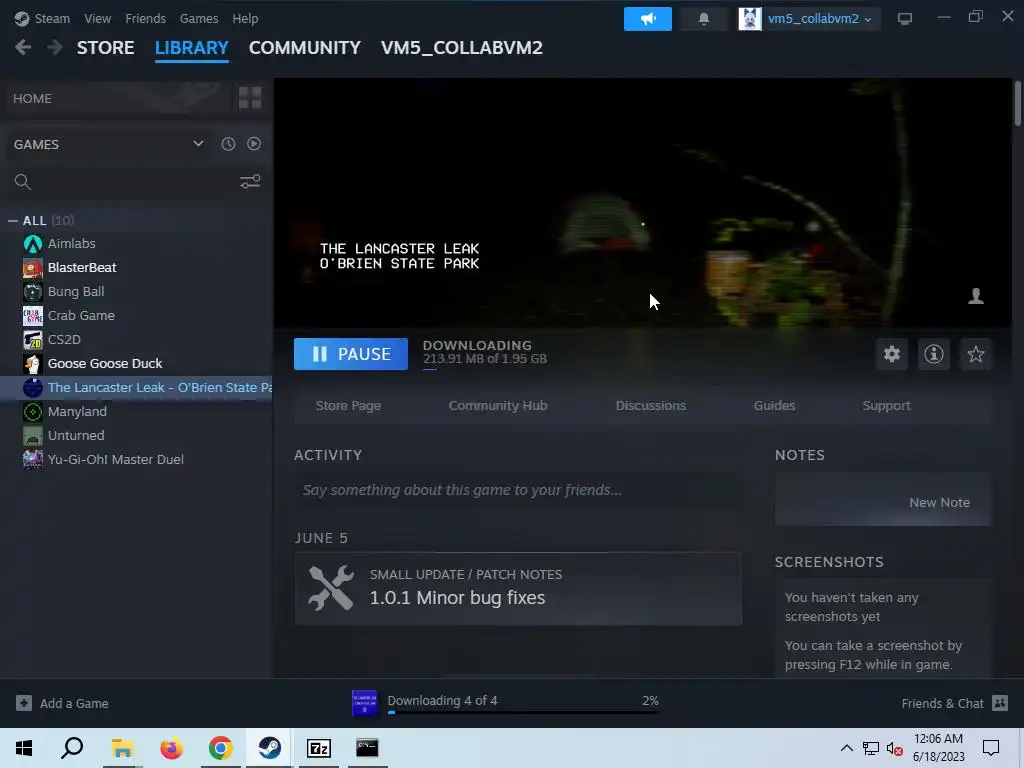Open the notifications bell
The height and width of the screenshot is (768, 1024).
703,19
